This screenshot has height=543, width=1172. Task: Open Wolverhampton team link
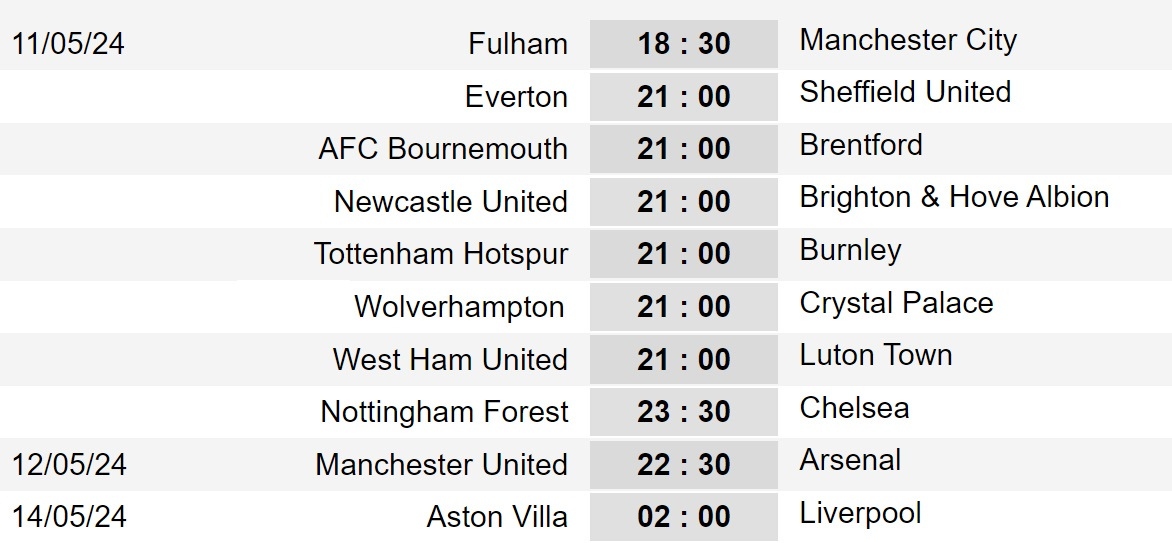click(459, 307)
